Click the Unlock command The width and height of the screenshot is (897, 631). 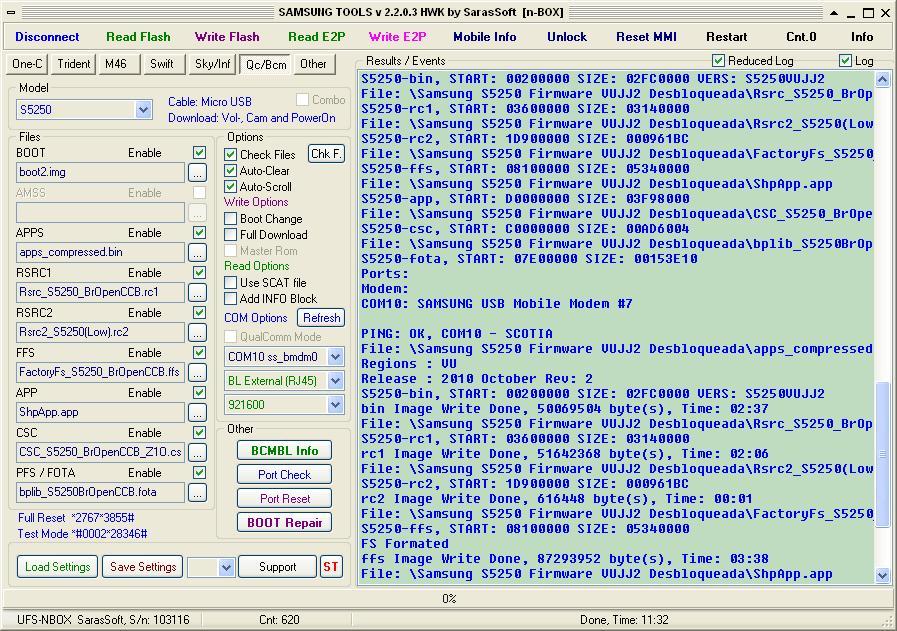click(x=567, y=37)
